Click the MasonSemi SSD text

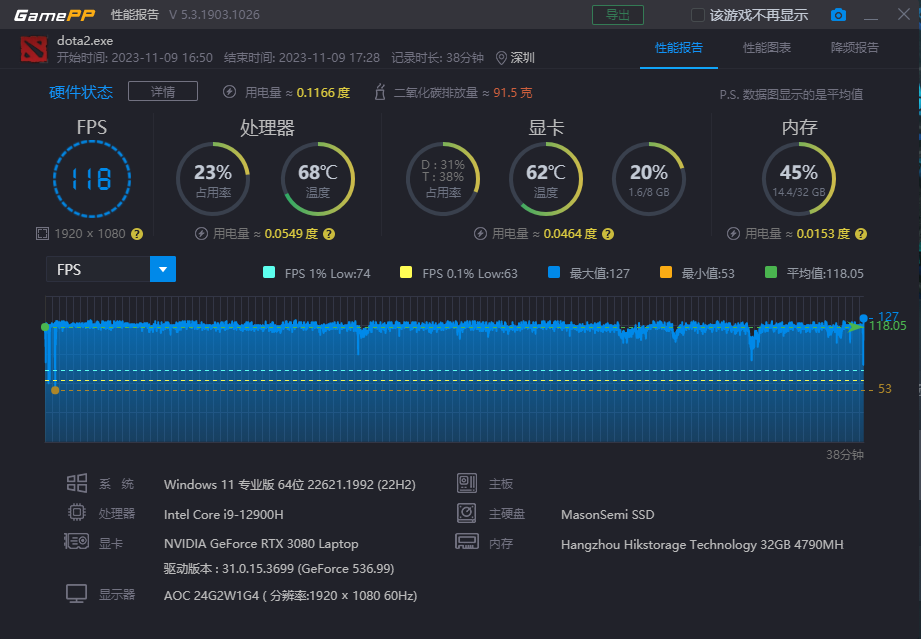click(x=607, y=514)
